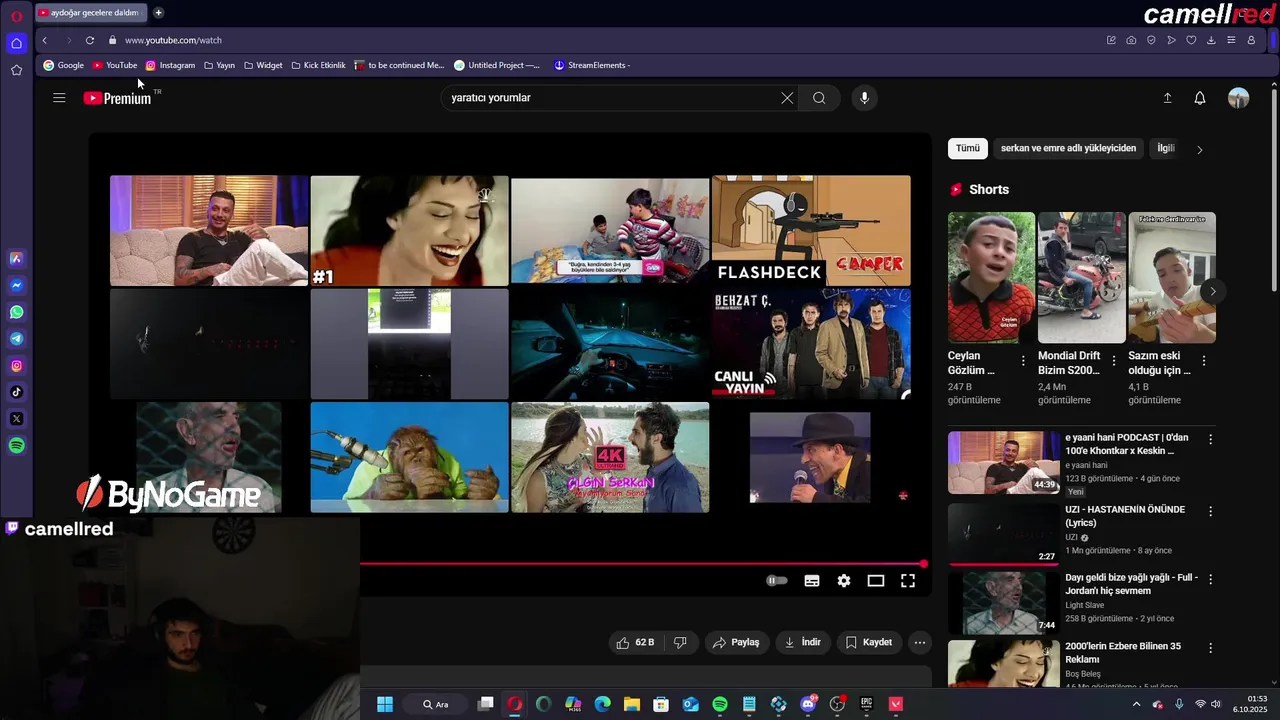Screen dimensions: 1280x720
Task: Toggle subtitles/captions in player
Action: pos(812,581)
